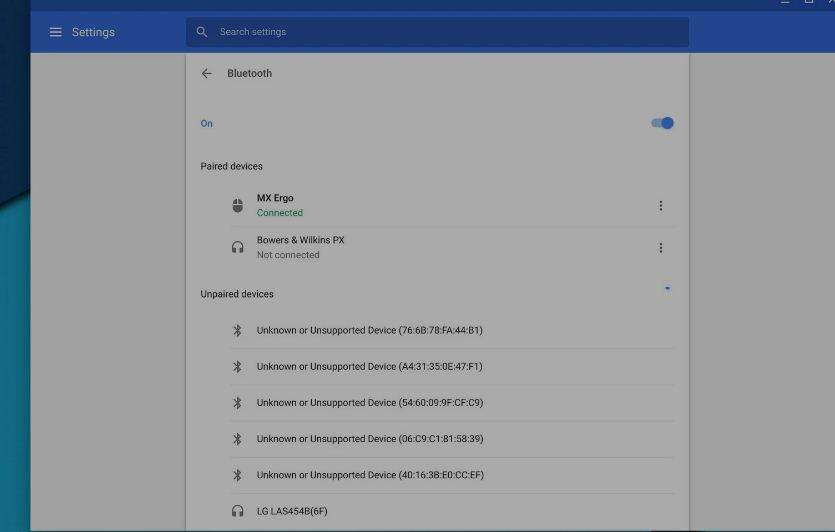The height and width of the screenshot is (532, 835).
Task: Click Bluetooth icon for device A4:31:35:0E:47:F1
Action: (238, 366)
